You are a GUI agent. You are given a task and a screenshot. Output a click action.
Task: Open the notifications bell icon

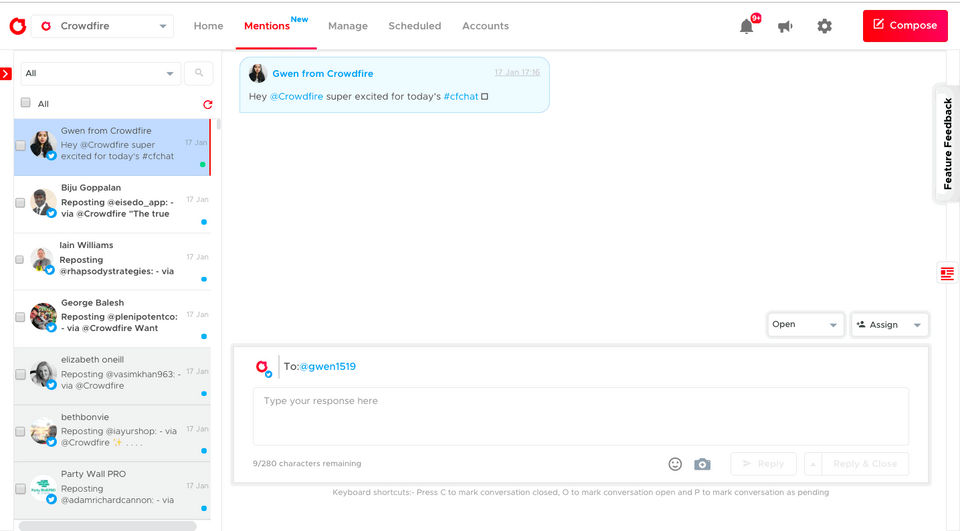point(746,26)
